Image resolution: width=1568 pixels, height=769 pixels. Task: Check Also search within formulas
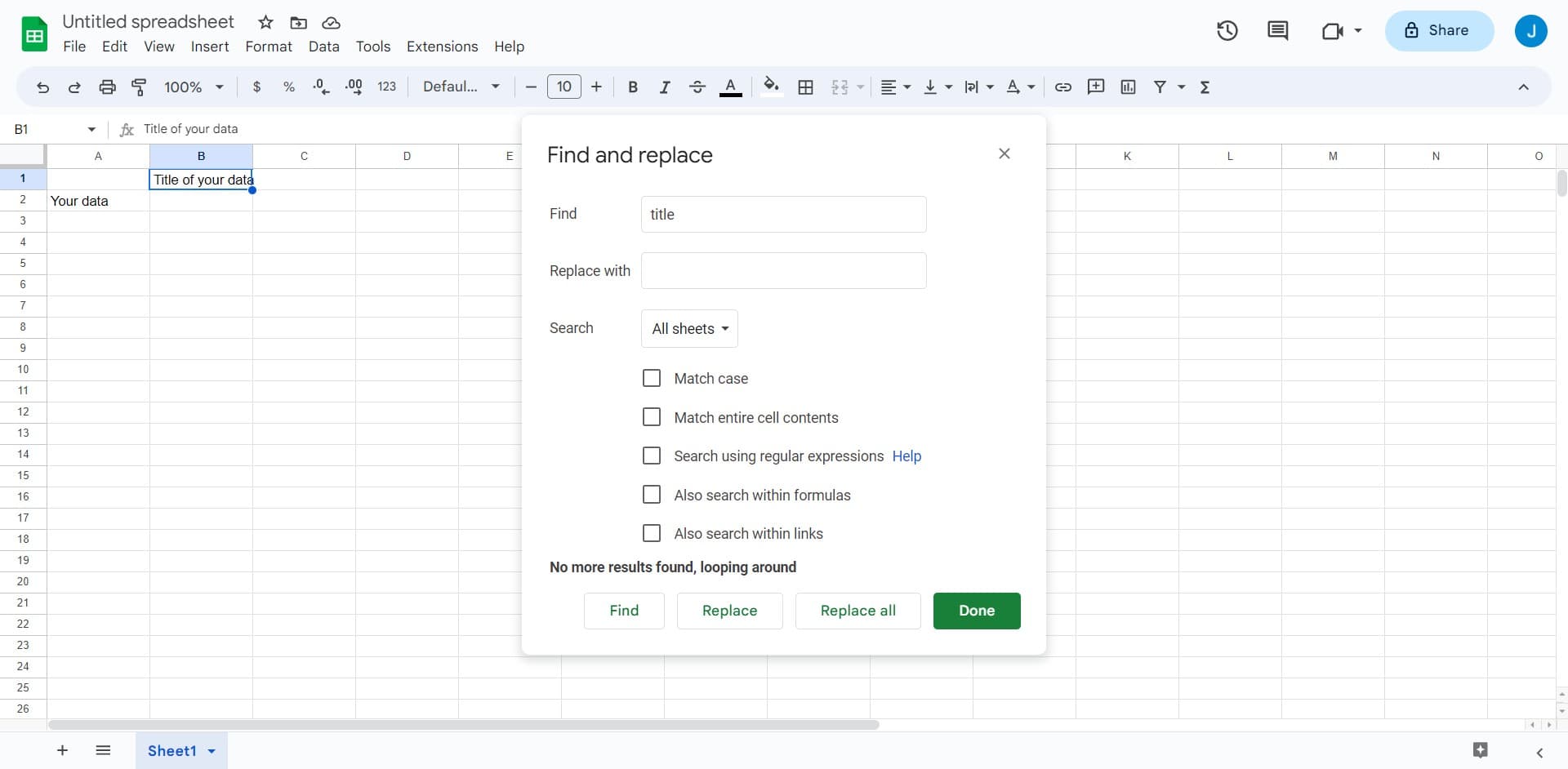pyautogui.click(x=652, y=495)
